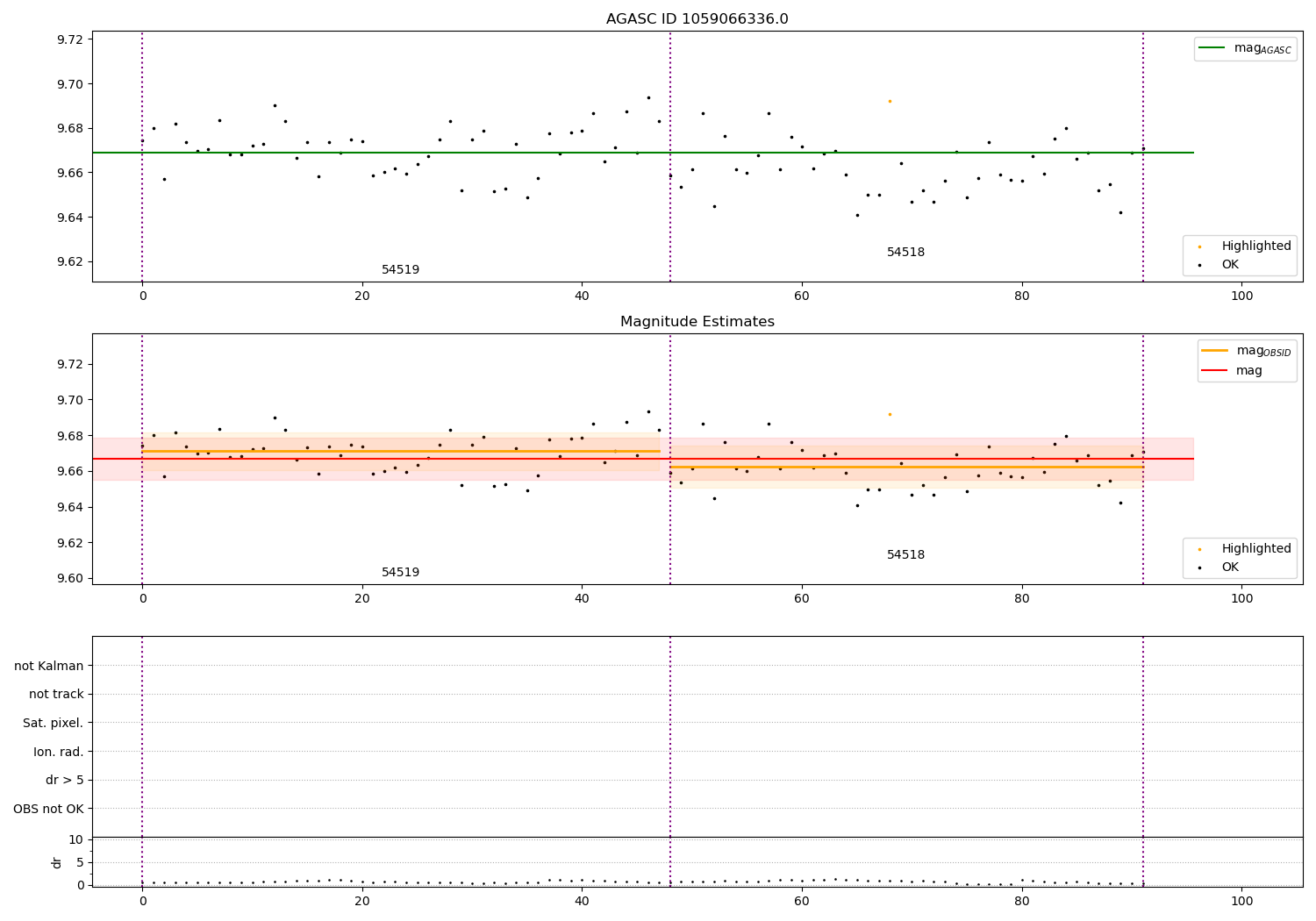Click the orange mag OBSID line above 54519
Viewport: 1316px width, 921px height.
coord(401,451)
